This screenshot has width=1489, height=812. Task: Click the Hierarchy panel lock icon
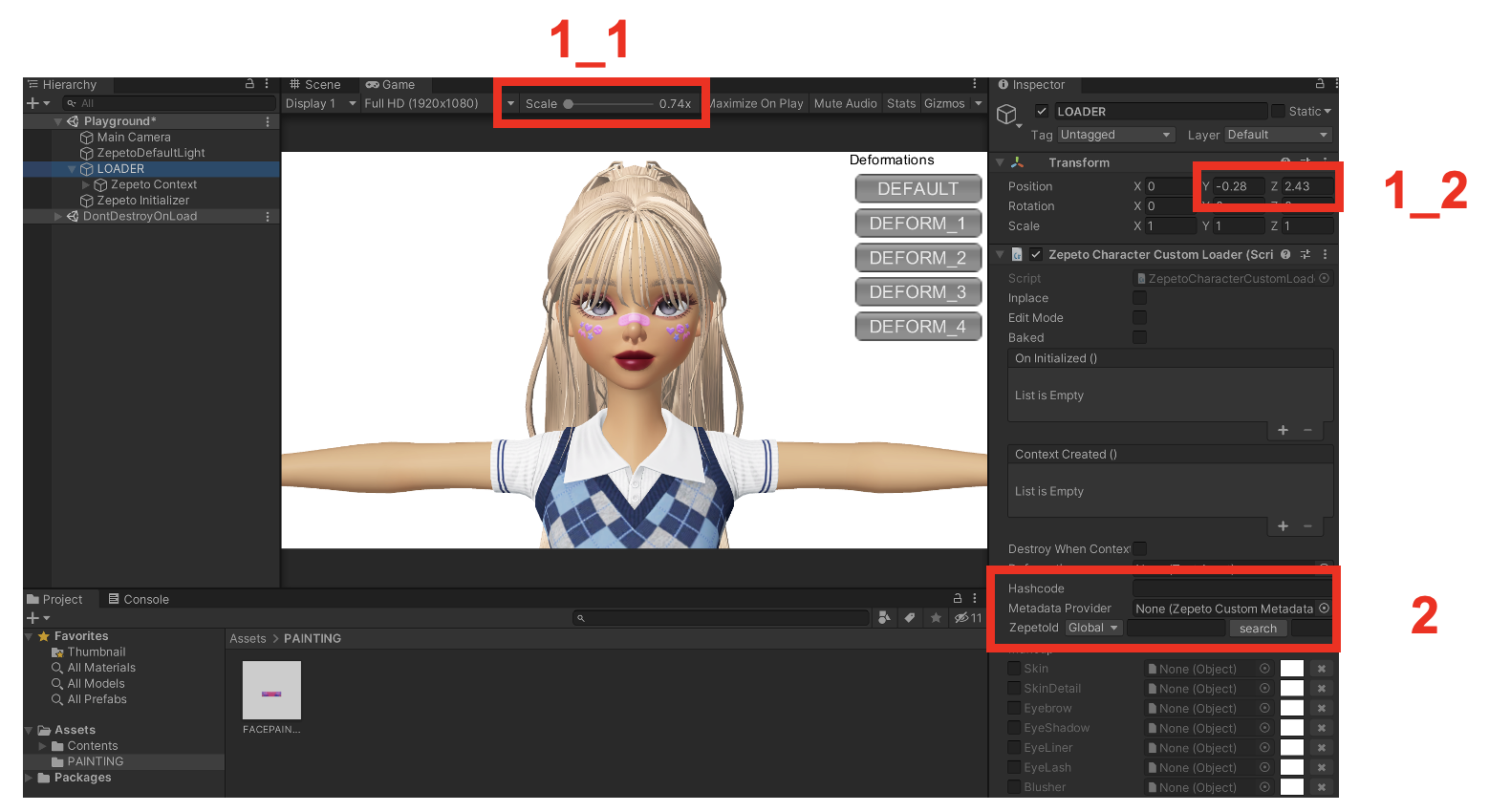tap(249, 84)
